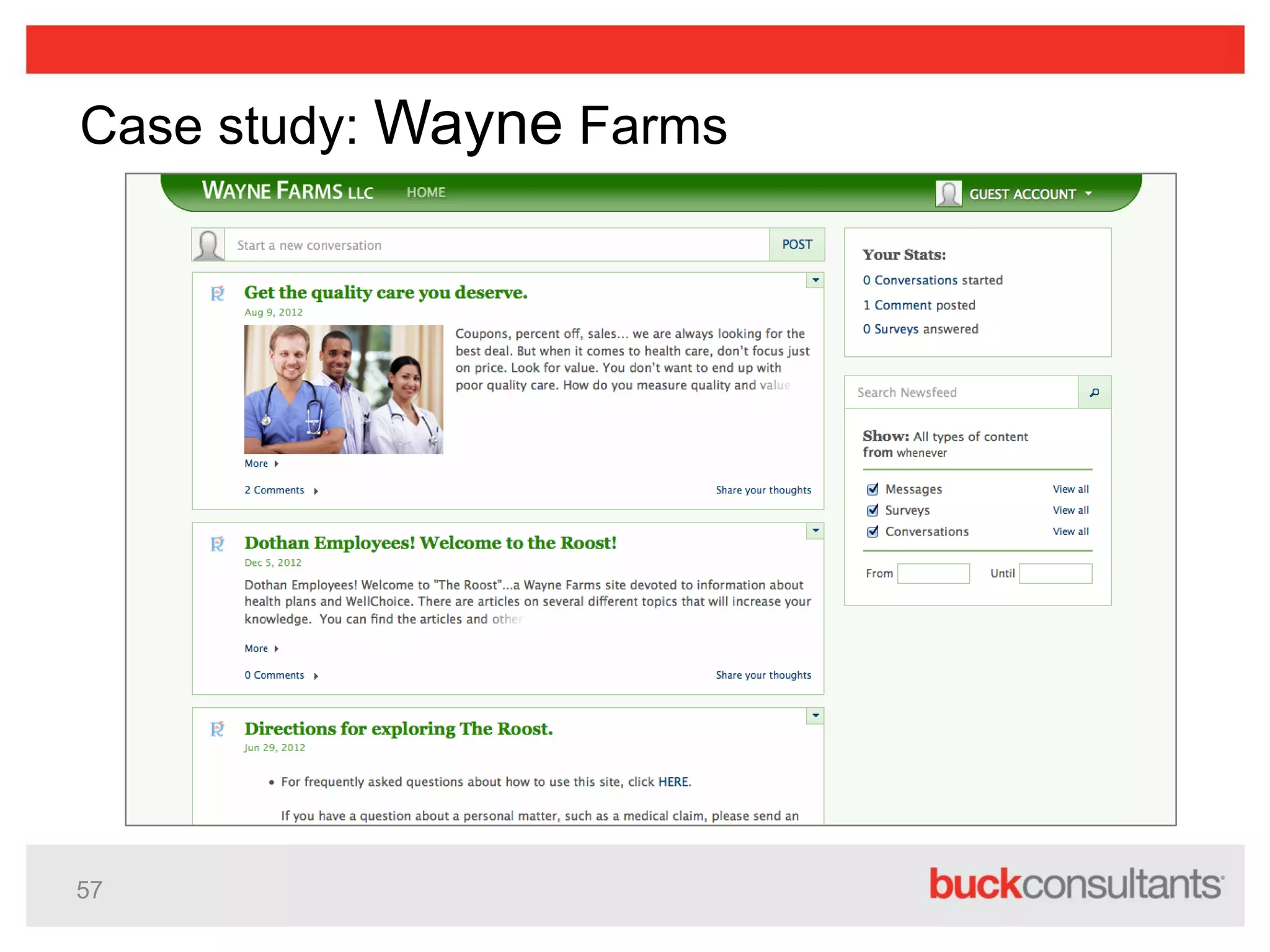The height and width of the screenshot is (952, 1270).
Task: Click the All types of content filter
Action: (970, 437)
